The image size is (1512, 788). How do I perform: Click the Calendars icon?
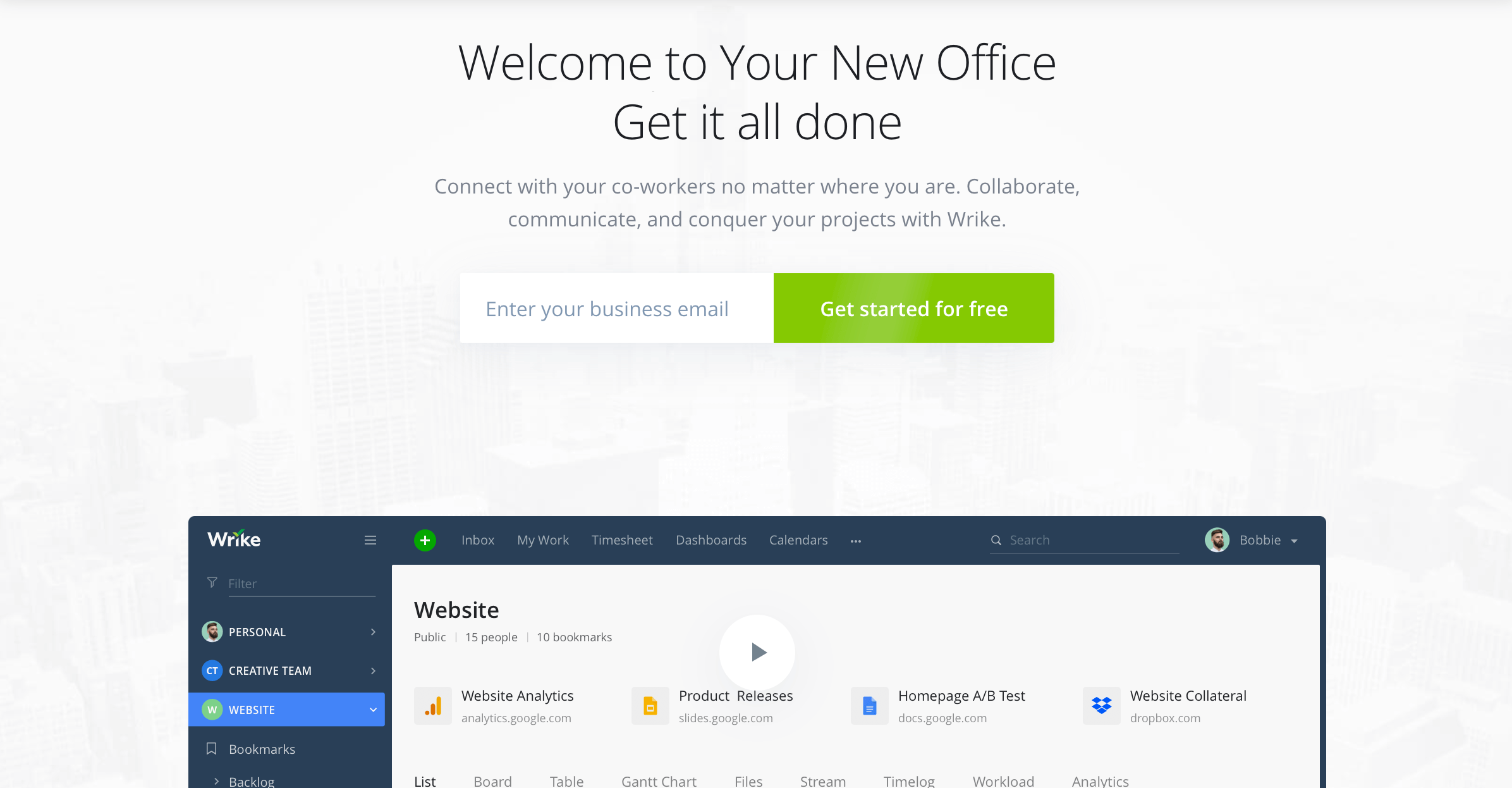pyautogui.click(x=799, y=540)
